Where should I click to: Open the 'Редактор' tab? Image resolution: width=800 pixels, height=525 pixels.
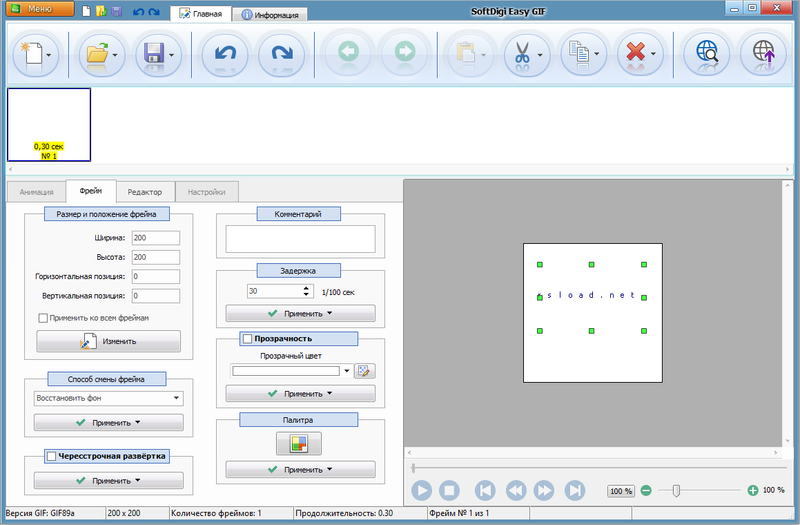(145, 192)
